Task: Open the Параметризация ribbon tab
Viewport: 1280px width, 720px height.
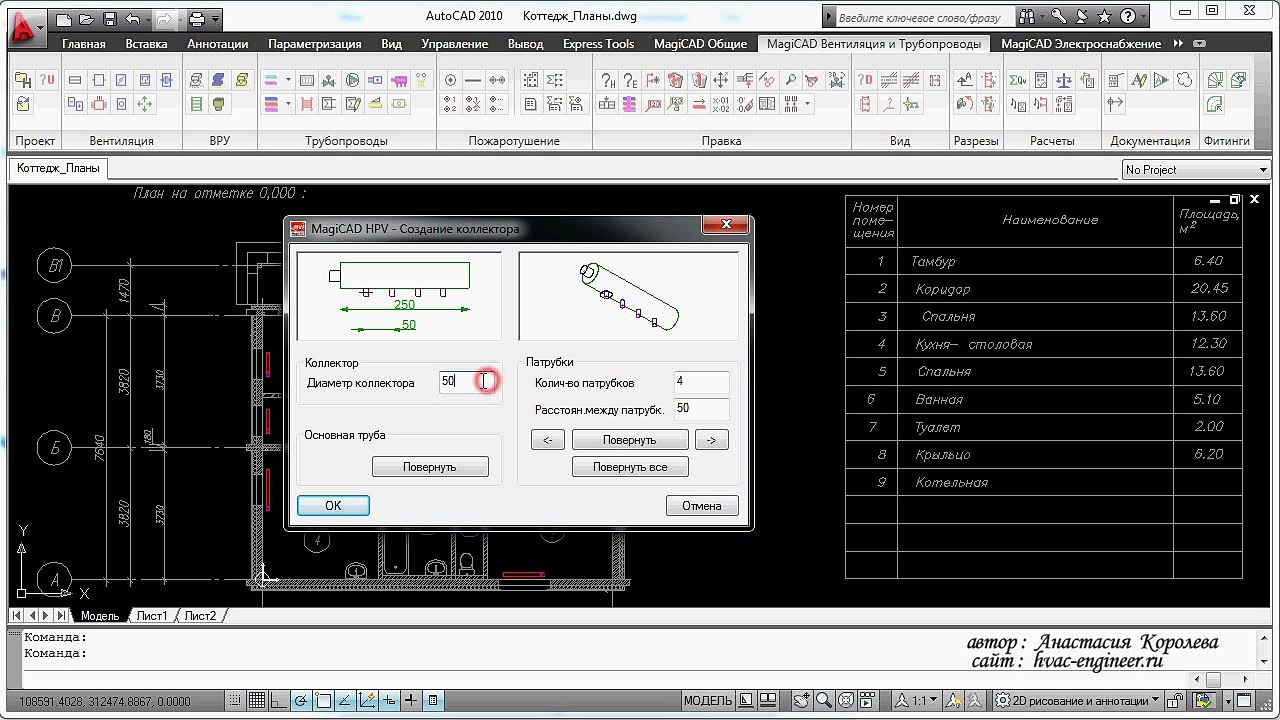Action: point(315,44)
